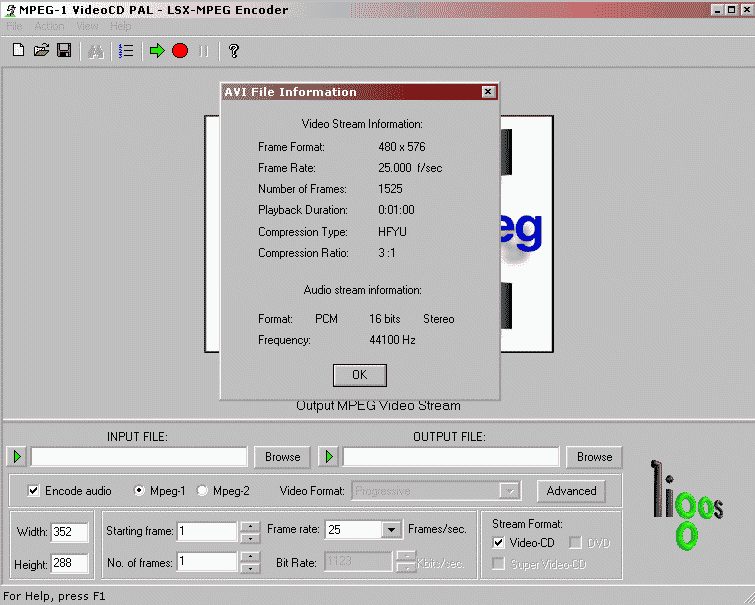Toggle the Encode audio checkbox
This screenshot has width=755, height=605.
tap(33, 491)
